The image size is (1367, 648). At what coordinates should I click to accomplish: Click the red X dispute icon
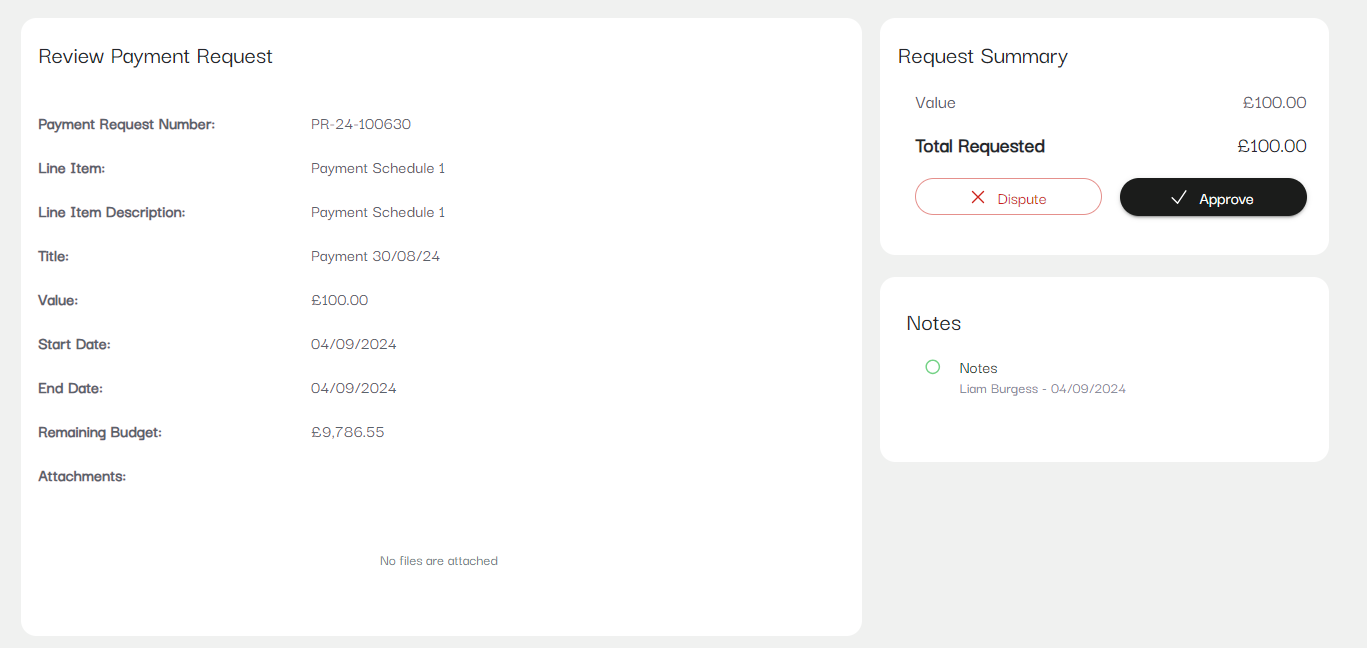(x=978, y=198)
